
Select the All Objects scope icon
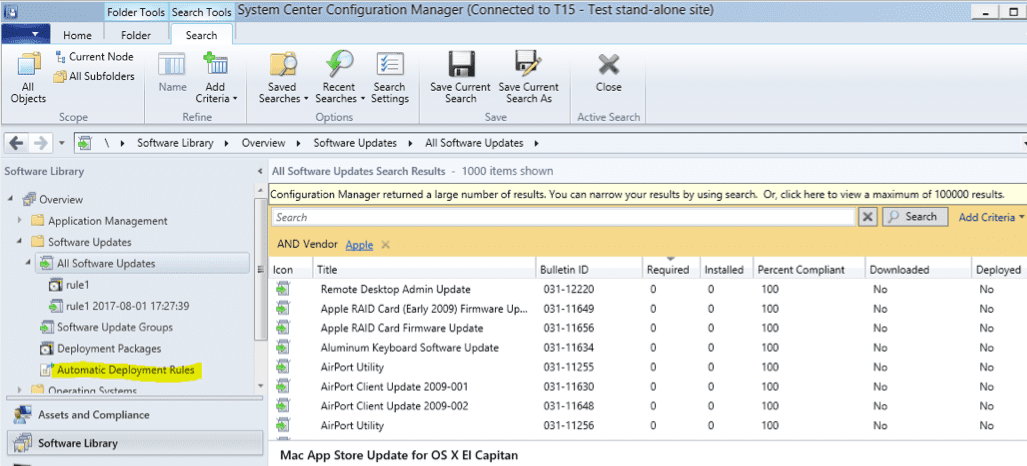28,77
